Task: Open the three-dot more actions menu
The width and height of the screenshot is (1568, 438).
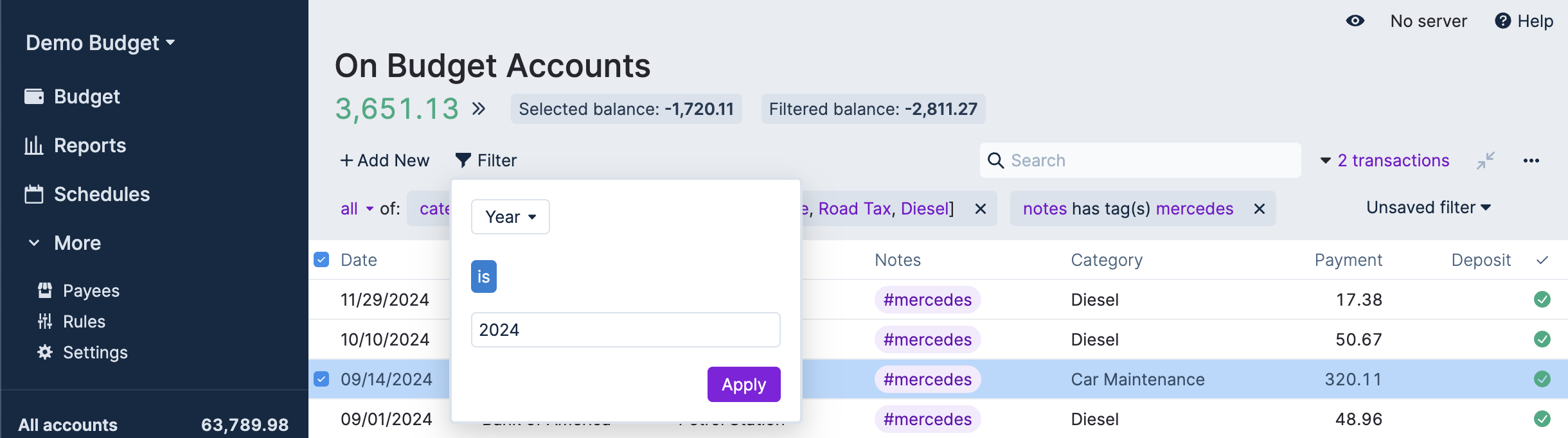Action: pyautogui.click(x=1531, y=161)
